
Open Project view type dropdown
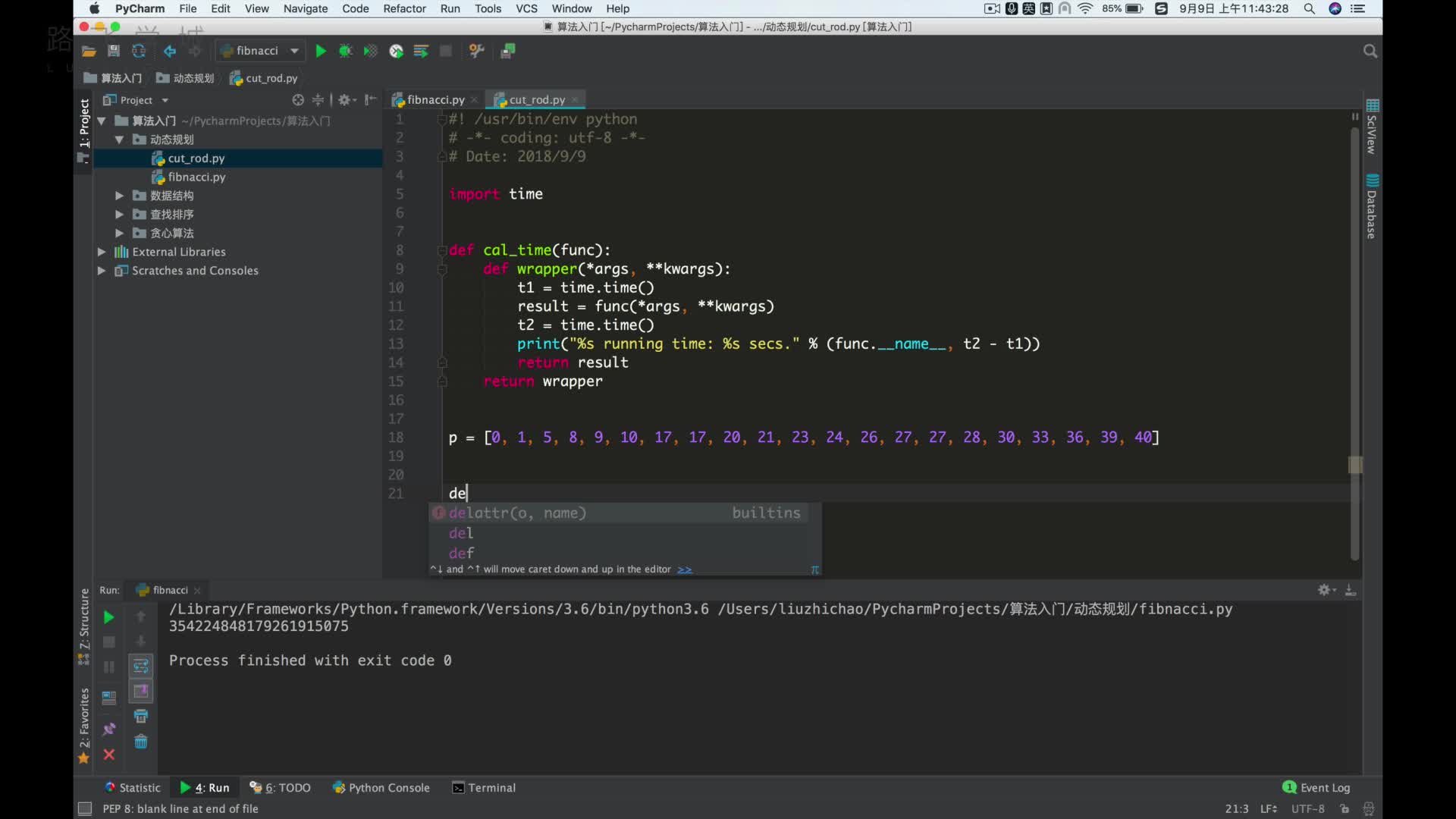click(165, 100)
